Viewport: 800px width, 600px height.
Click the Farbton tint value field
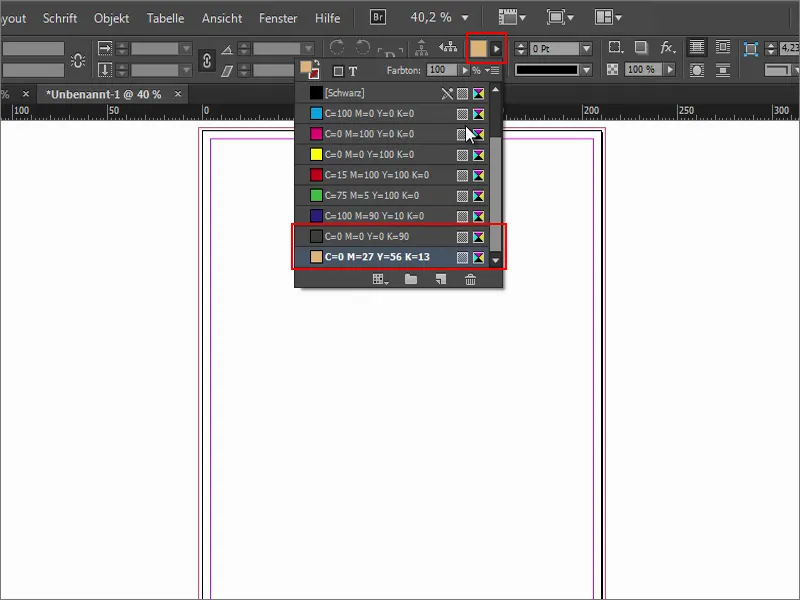pos(441,70)
